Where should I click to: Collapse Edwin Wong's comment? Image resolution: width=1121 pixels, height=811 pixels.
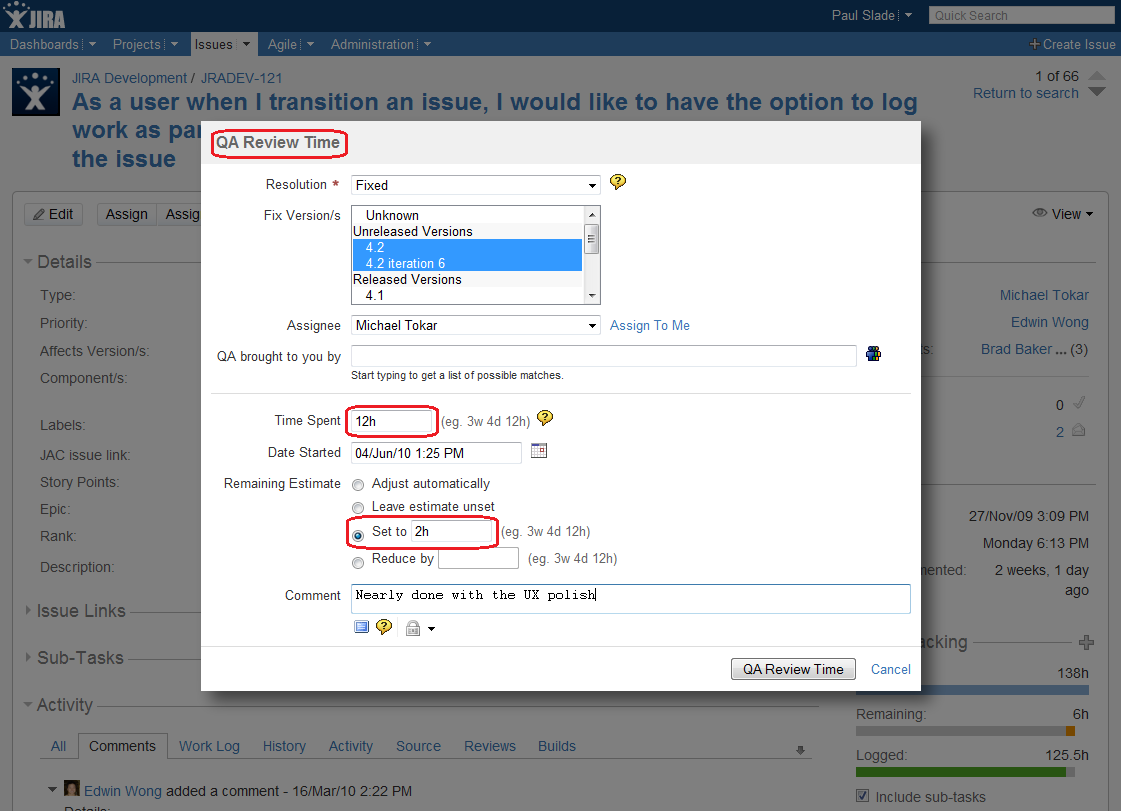(52, 790)
